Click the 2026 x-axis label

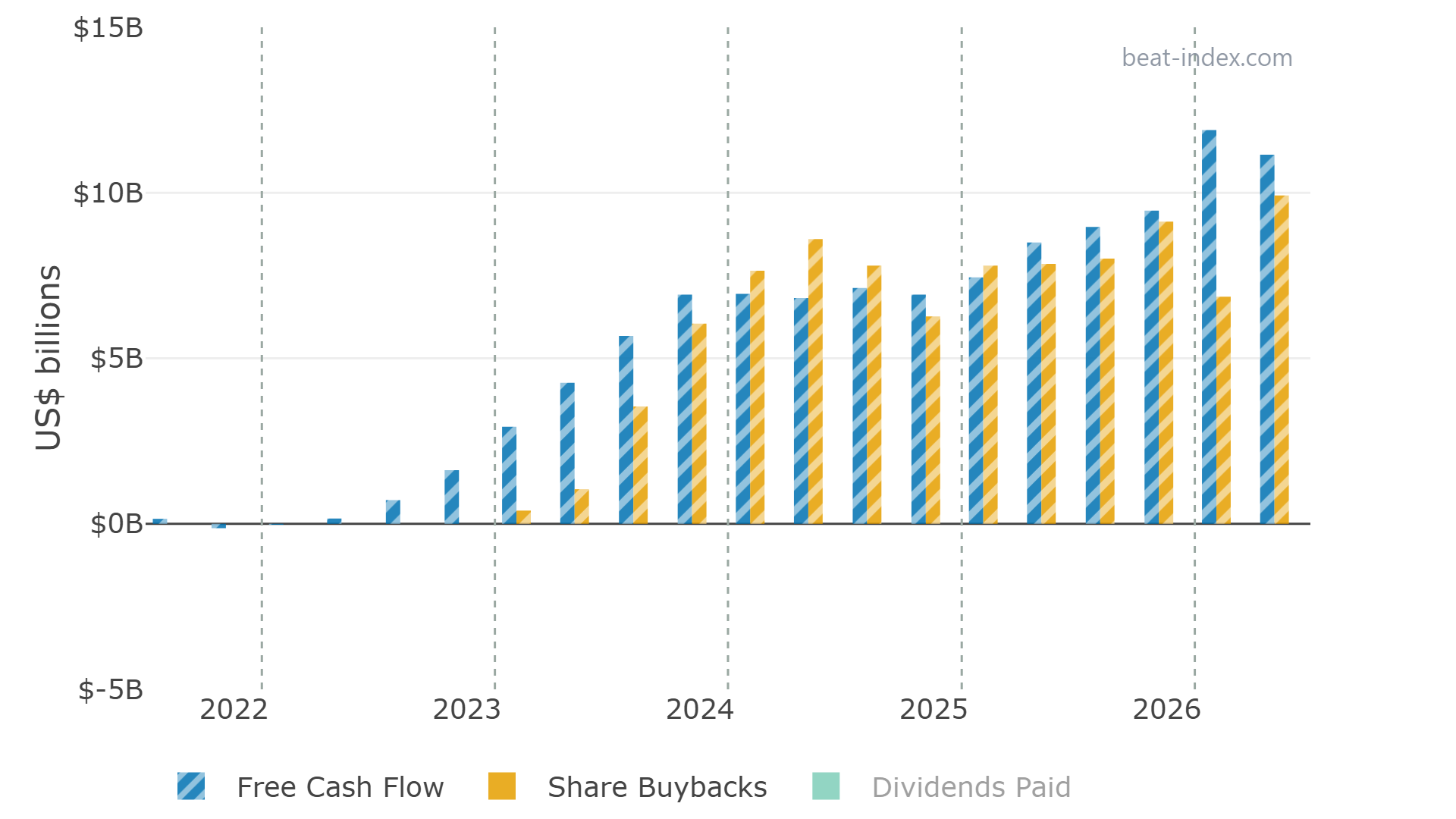click(1166, 710)
